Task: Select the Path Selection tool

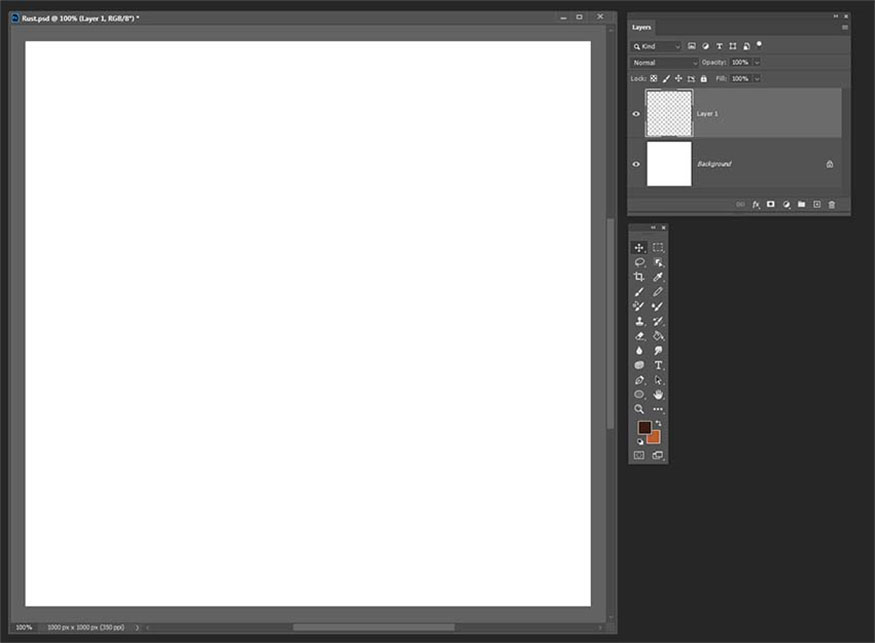Action: tap(658, 380)
